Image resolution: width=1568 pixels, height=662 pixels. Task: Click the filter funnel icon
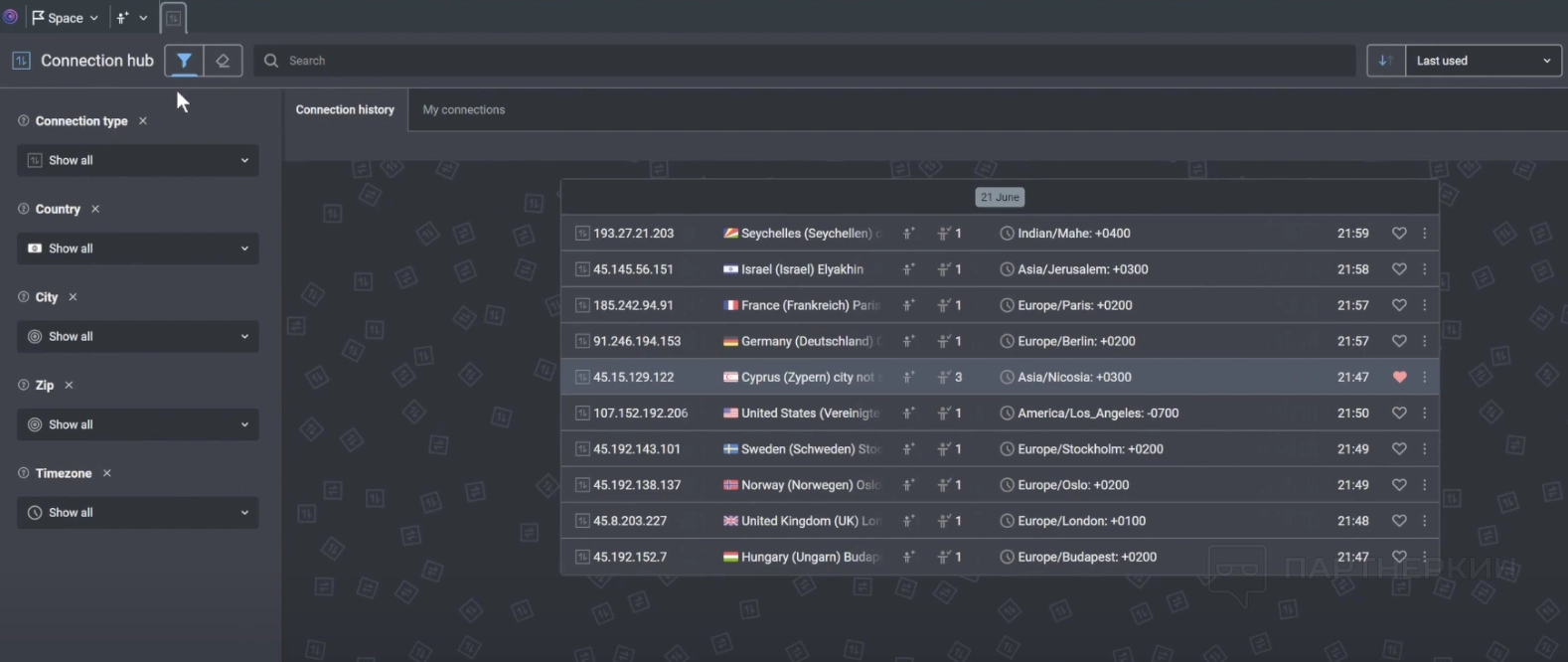tap(184, 61)
